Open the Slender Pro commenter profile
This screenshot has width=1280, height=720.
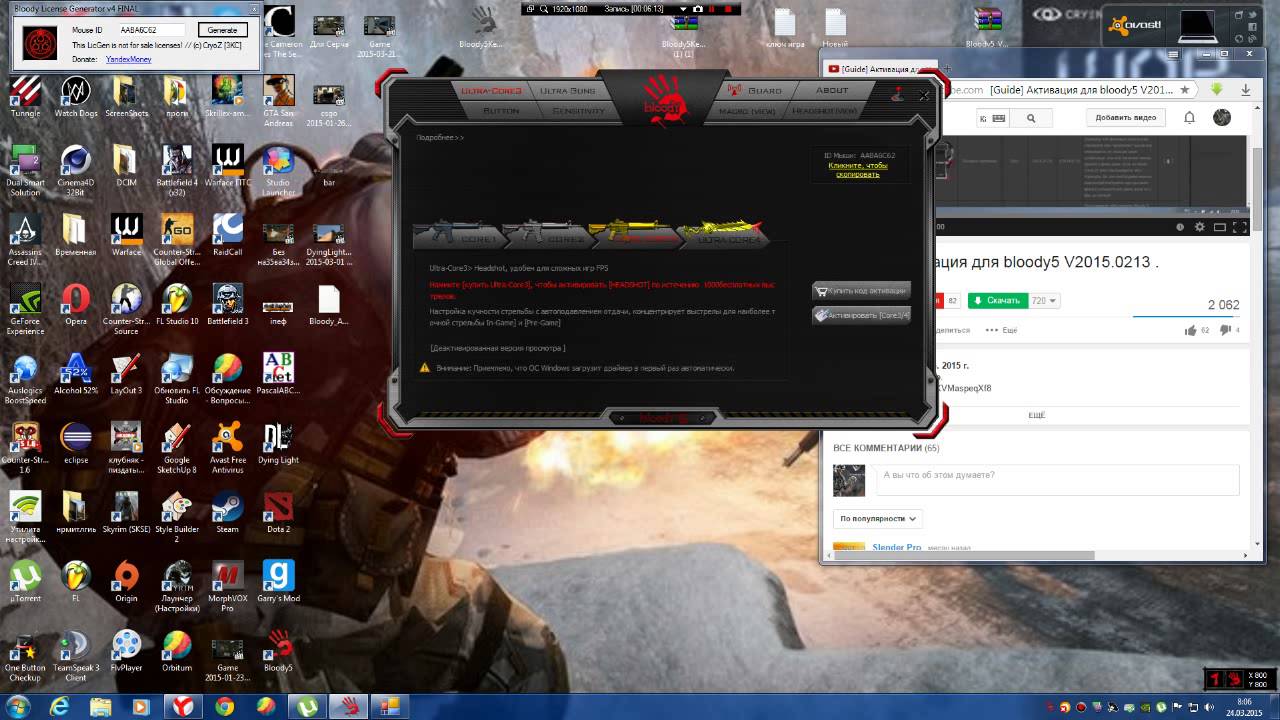click(x=897, y=548)
